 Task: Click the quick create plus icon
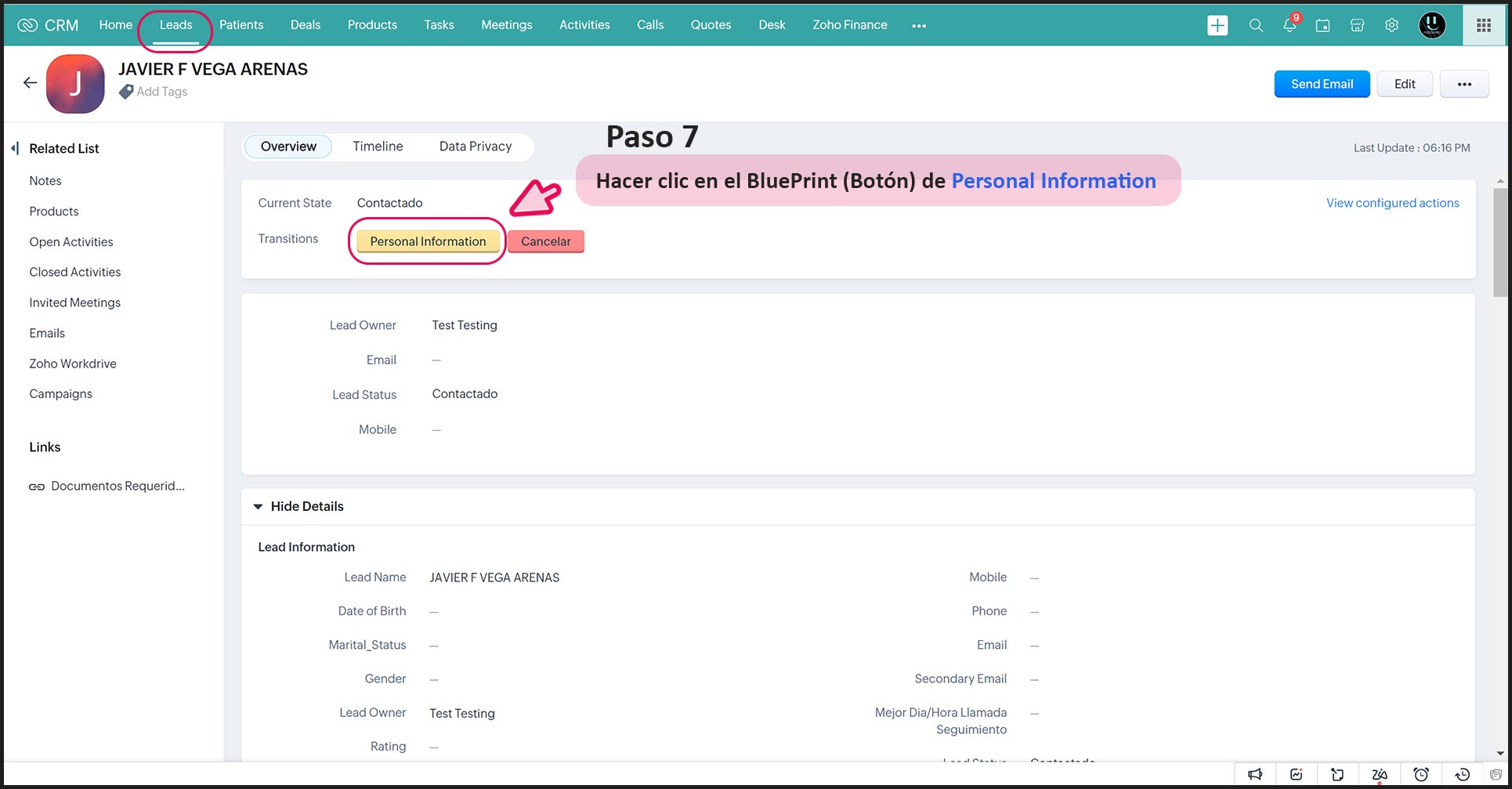tap(1217, 25)
